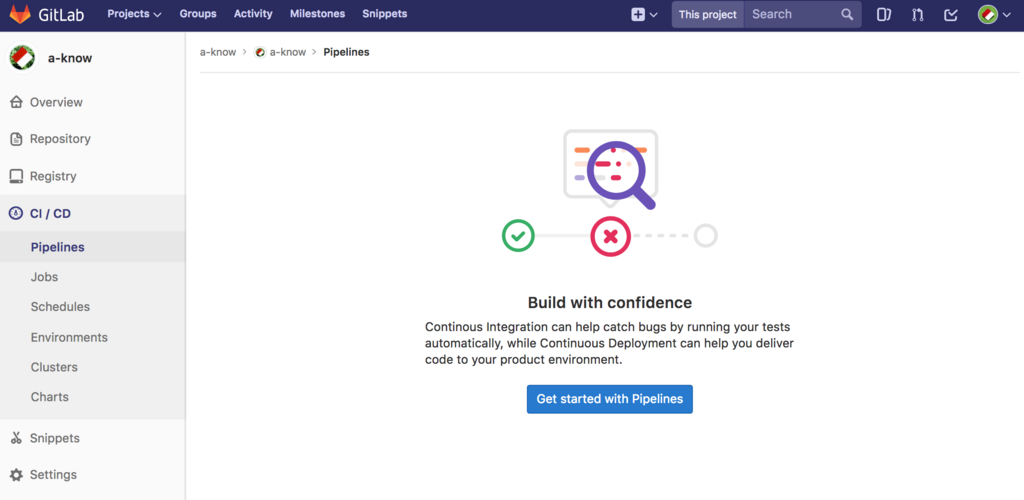1024x500 pixels.
Task: Click first a-know breadcrumb link
Action: [218, 52]
